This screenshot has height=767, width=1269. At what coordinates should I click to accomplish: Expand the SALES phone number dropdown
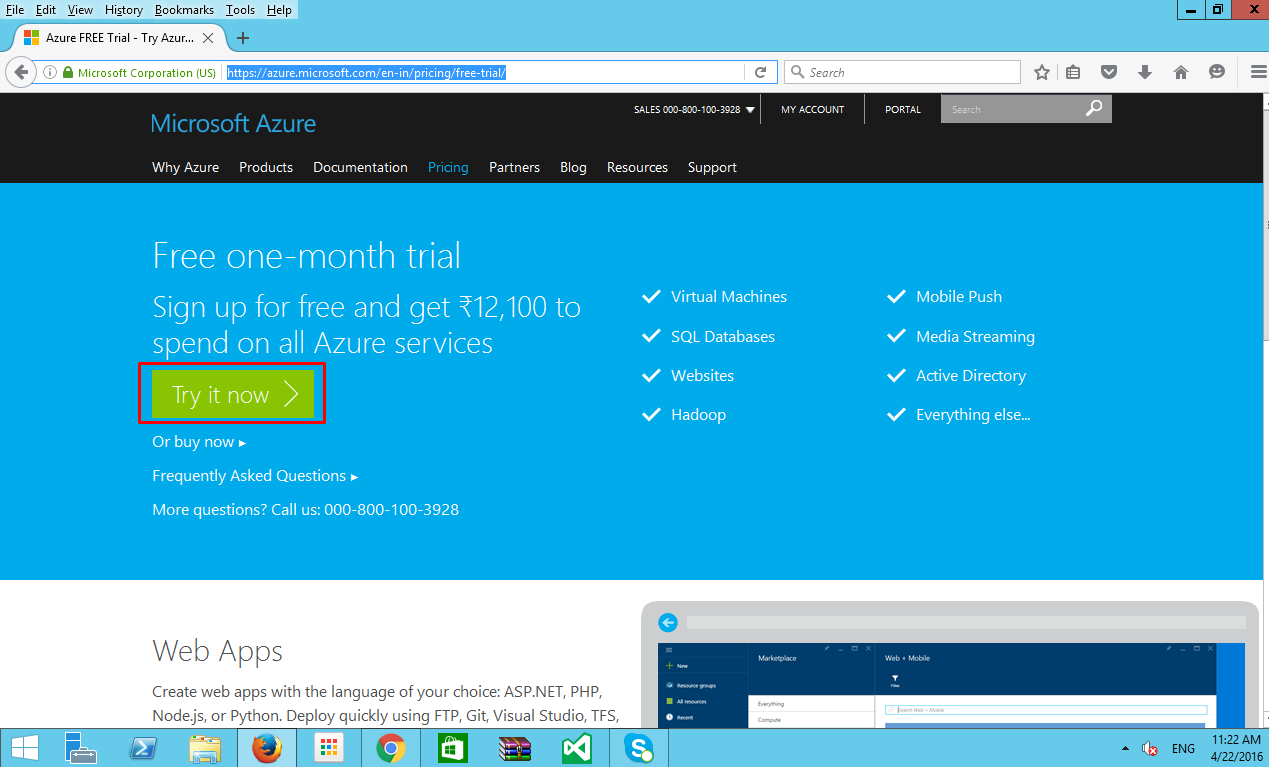pos(750,110)
